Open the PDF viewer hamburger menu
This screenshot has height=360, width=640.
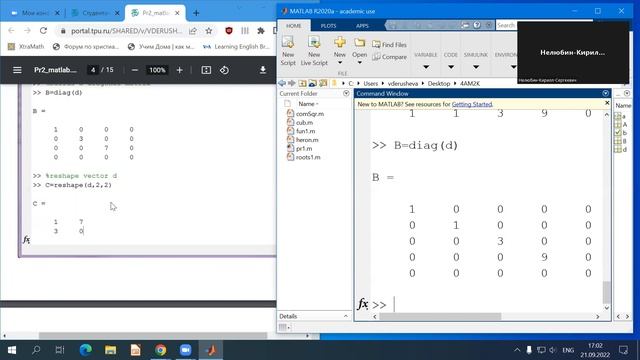point(17,70)
